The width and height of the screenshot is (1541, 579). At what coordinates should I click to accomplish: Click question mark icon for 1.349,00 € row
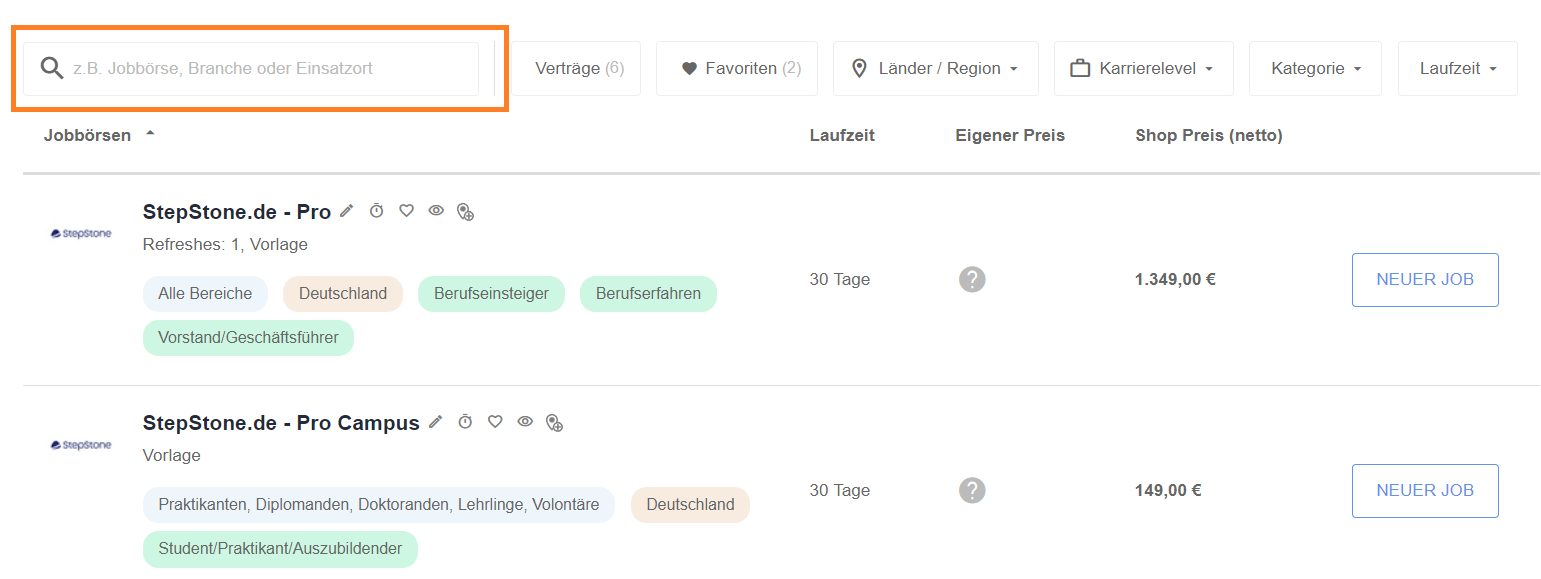click(972, 279)
